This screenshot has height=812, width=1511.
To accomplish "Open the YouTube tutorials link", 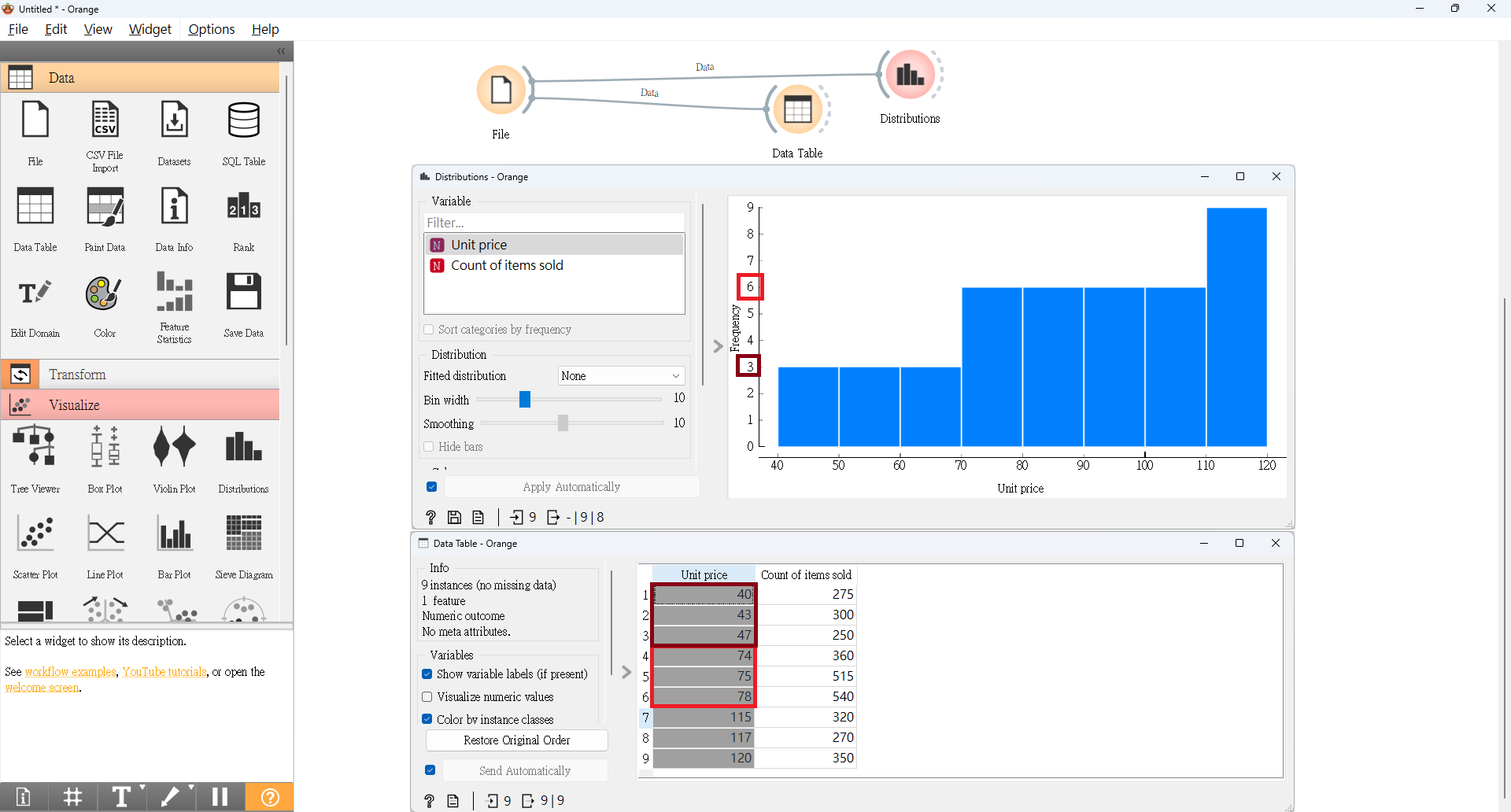I will [164, 672].
